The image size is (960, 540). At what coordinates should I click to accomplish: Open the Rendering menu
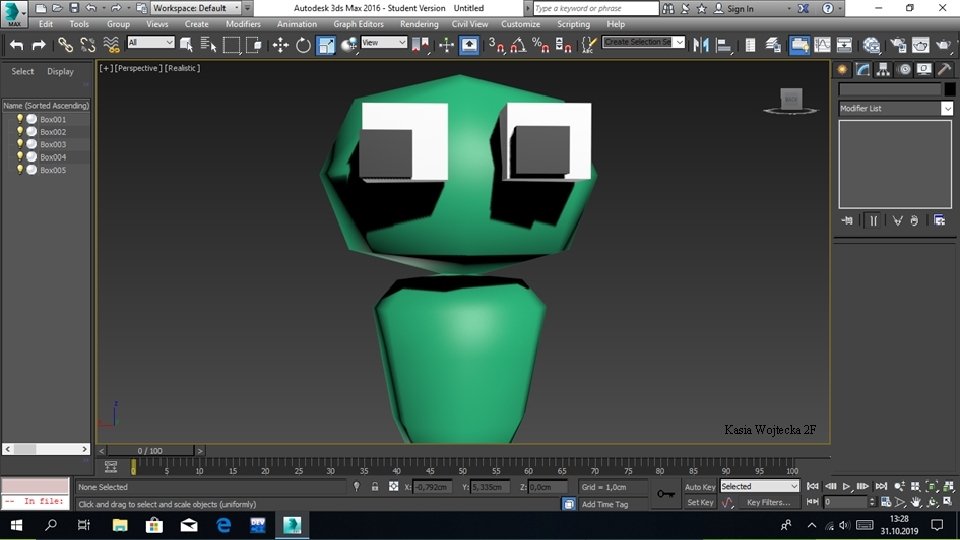click(419, 24)
